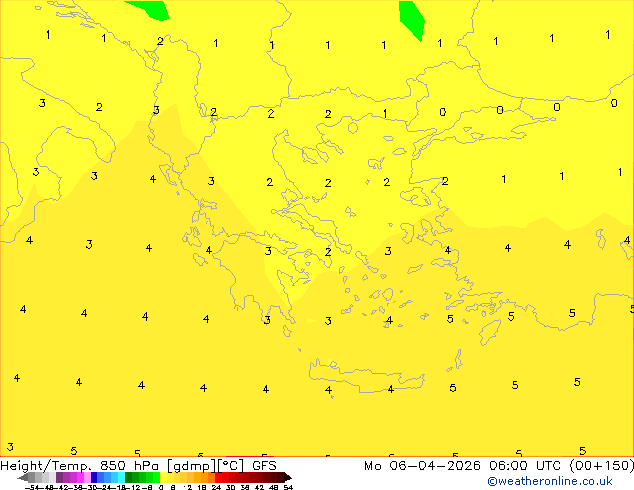Viewport: 634px width, 490px height.
Task: Click the legend scale label '54' at right end
Action: pyautogui.click(x=288, y=487)
